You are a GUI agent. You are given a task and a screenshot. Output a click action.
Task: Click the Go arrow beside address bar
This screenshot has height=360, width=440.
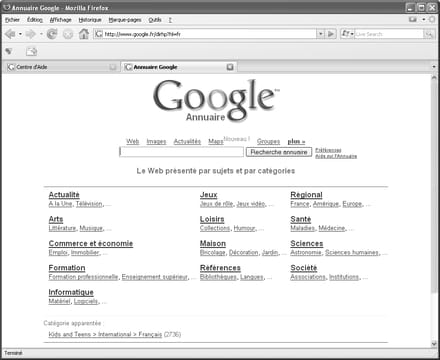point(331,34)
